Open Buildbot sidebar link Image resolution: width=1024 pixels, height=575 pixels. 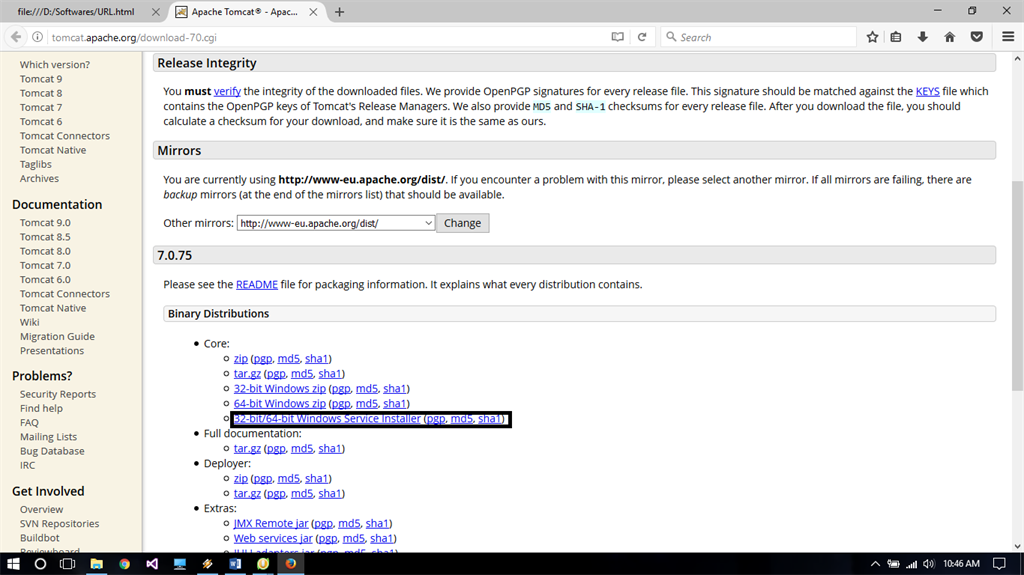click(39, 538)
